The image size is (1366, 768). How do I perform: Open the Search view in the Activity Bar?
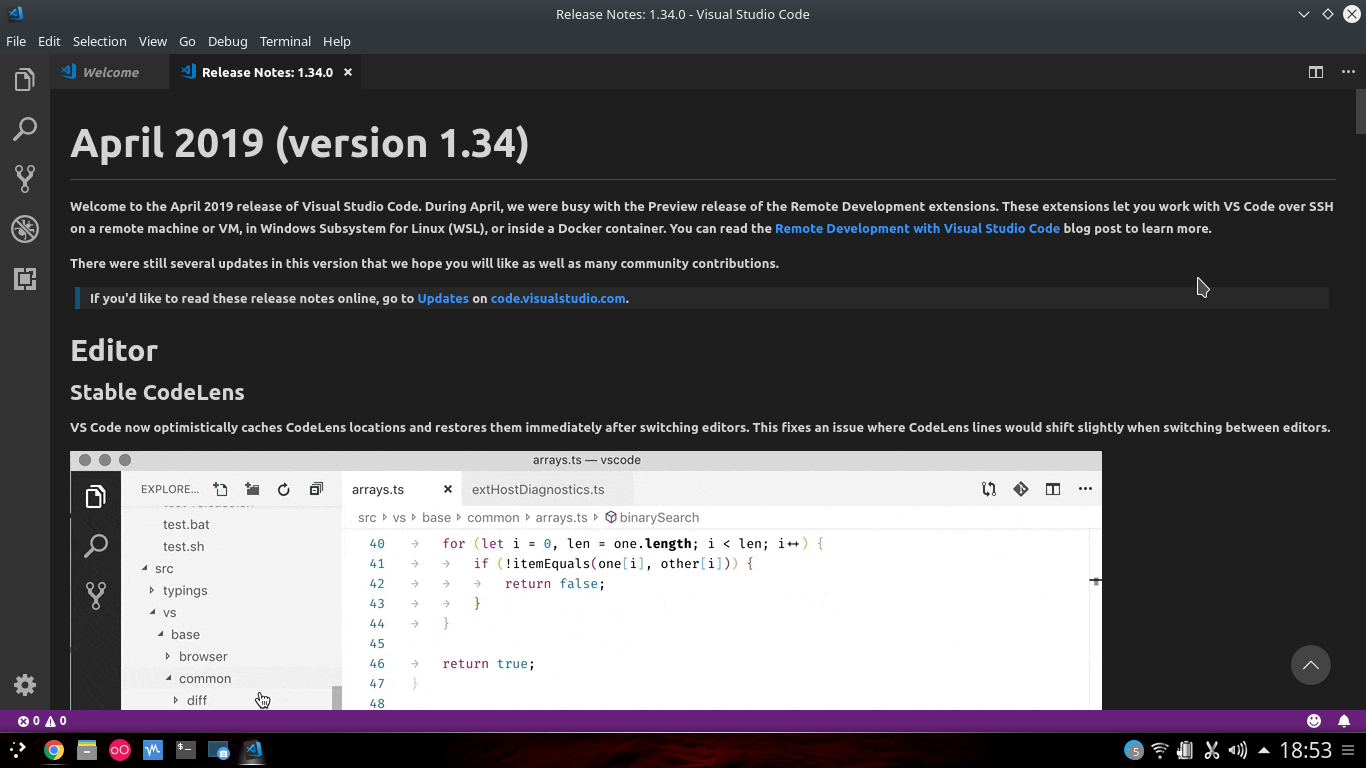pyautogui.click(x=25, y=129)
